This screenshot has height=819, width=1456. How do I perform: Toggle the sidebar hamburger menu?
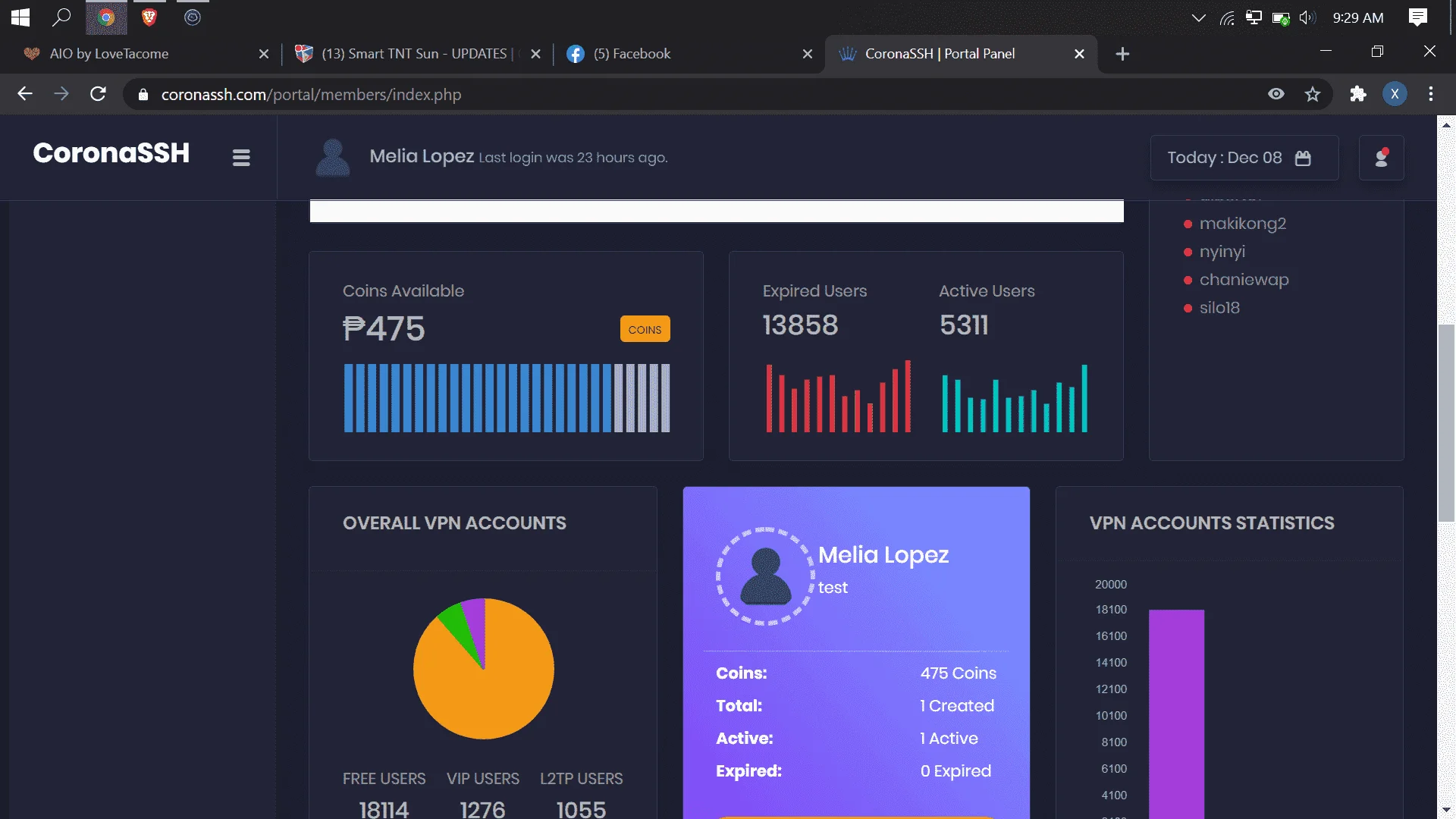point(241,158)
